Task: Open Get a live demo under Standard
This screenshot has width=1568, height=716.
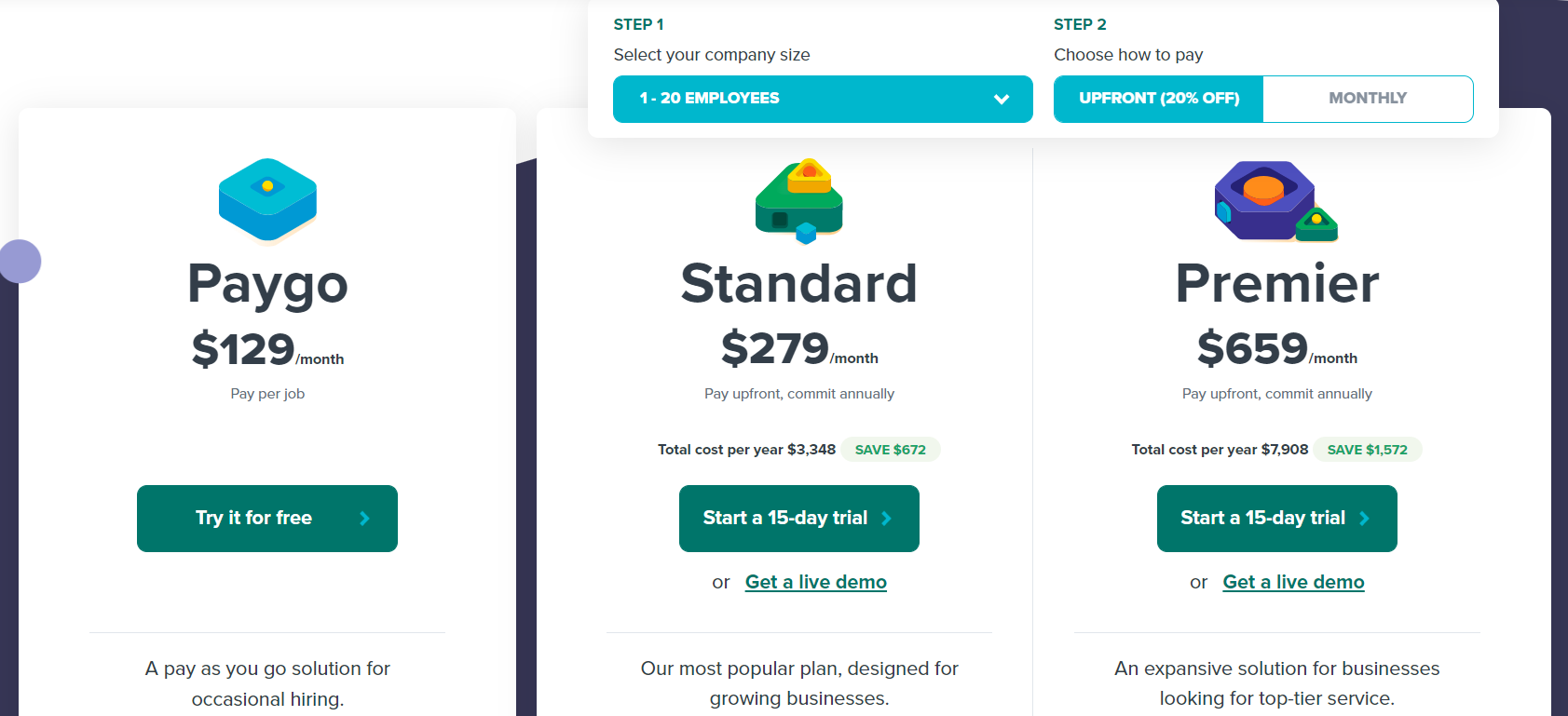Action: coord(816,582)
